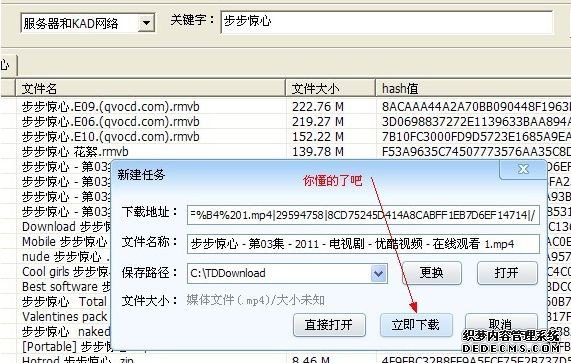Click the 下载地址 URL input field
Screen dimensions: 571x363
click(x=363, y=215)
